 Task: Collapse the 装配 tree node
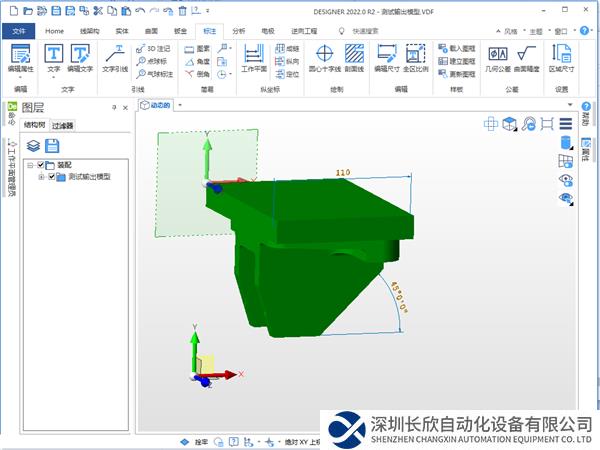30,165
